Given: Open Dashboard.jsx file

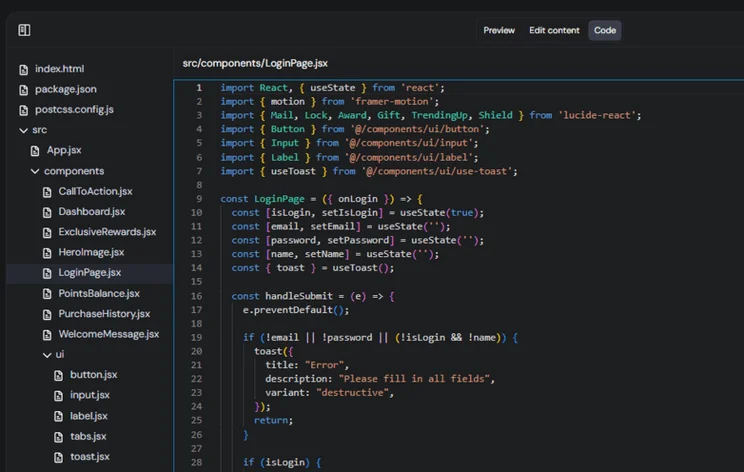Looking at the screenshot, I should [92, 212].
